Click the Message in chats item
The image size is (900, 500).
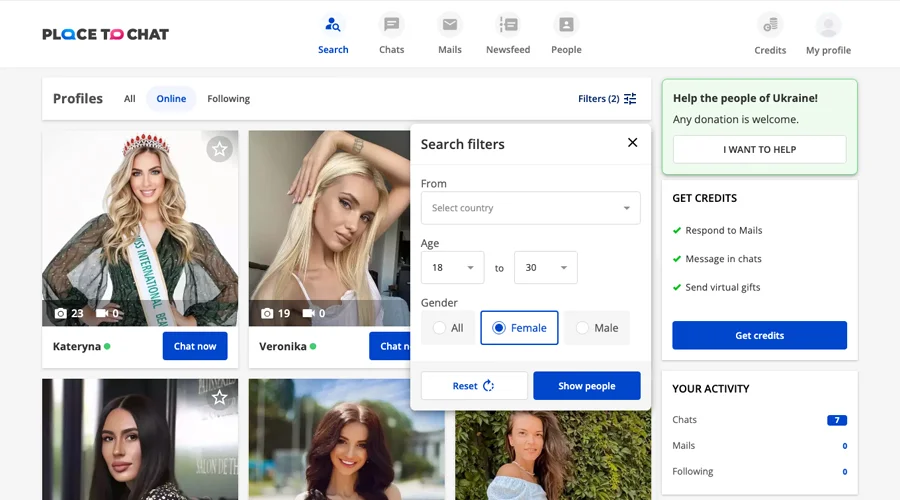coord(717,259)
